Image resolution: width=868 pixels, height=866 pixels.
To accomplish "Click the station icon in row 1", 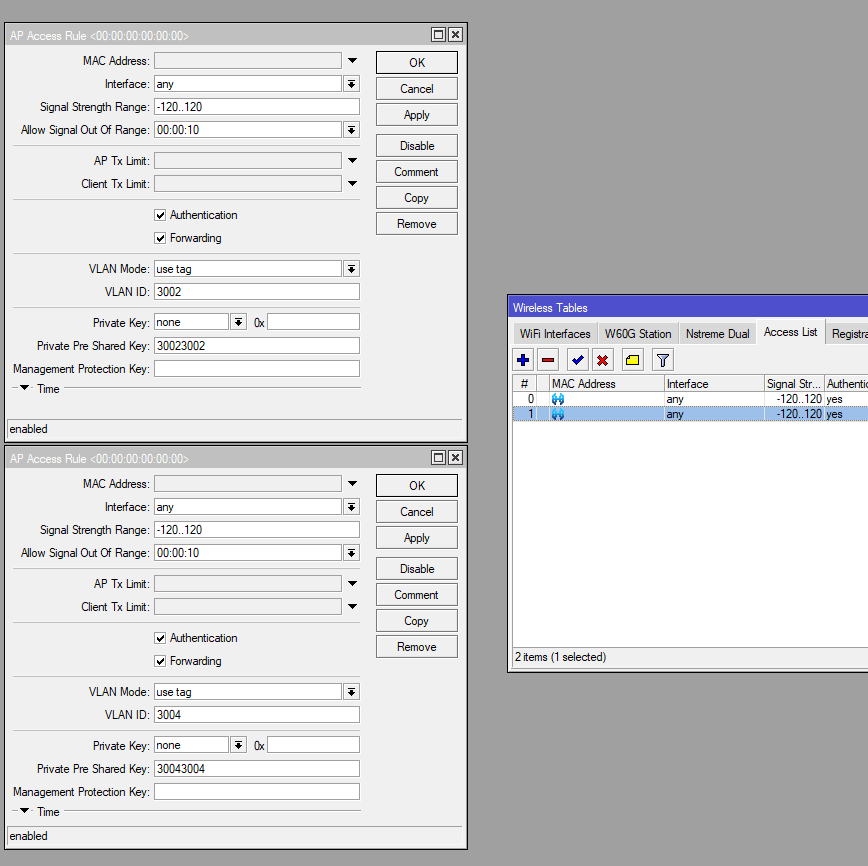I will (x=558, y=414).
